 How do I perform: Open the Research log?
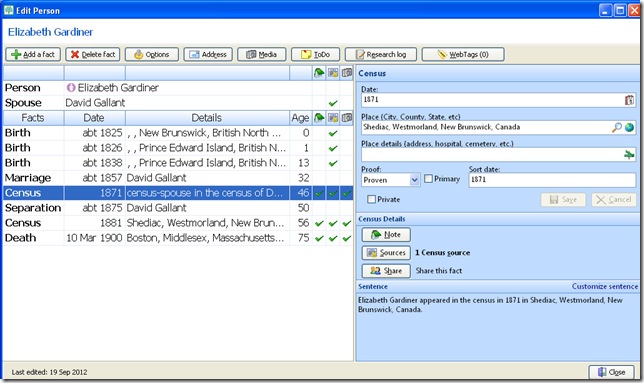[x=381, y=54]
